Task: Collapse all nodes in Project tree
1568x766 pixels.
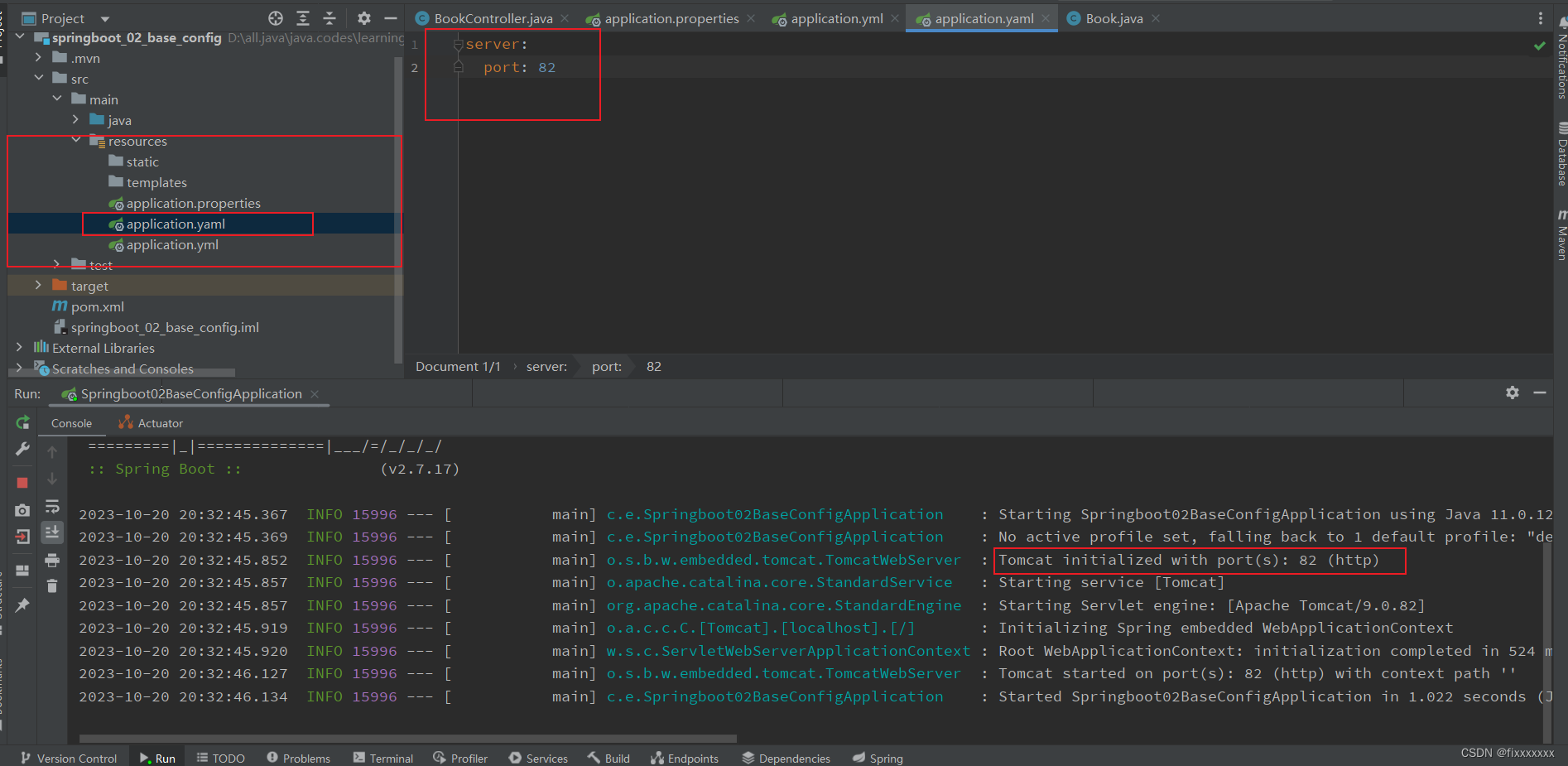Action: click(x=329, y=17)
